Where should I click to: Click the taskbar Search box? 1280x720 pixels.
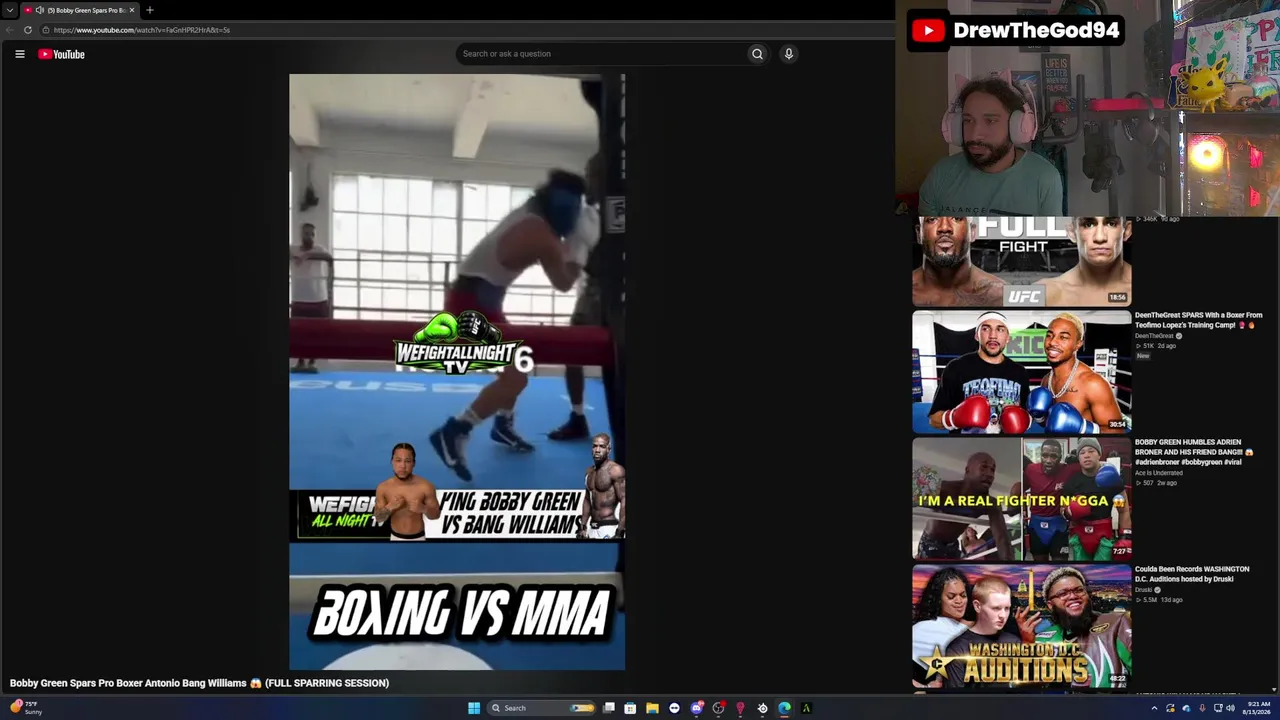pyautogui.click(x=541, y=708)
